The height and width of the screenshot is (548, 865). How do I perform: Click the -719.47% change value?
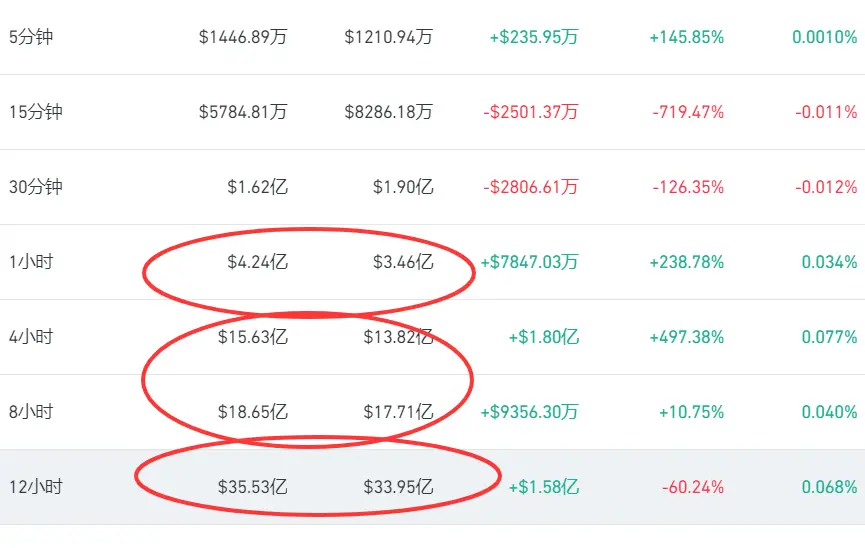click(x=688, y=112)
